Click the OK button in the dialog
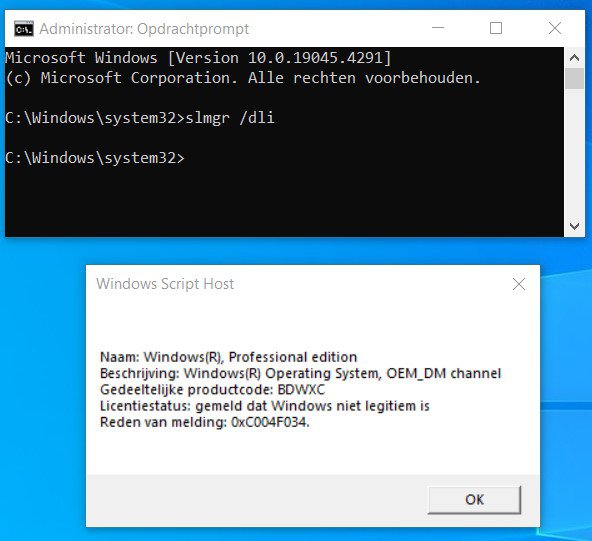 (x=474, y=499)
